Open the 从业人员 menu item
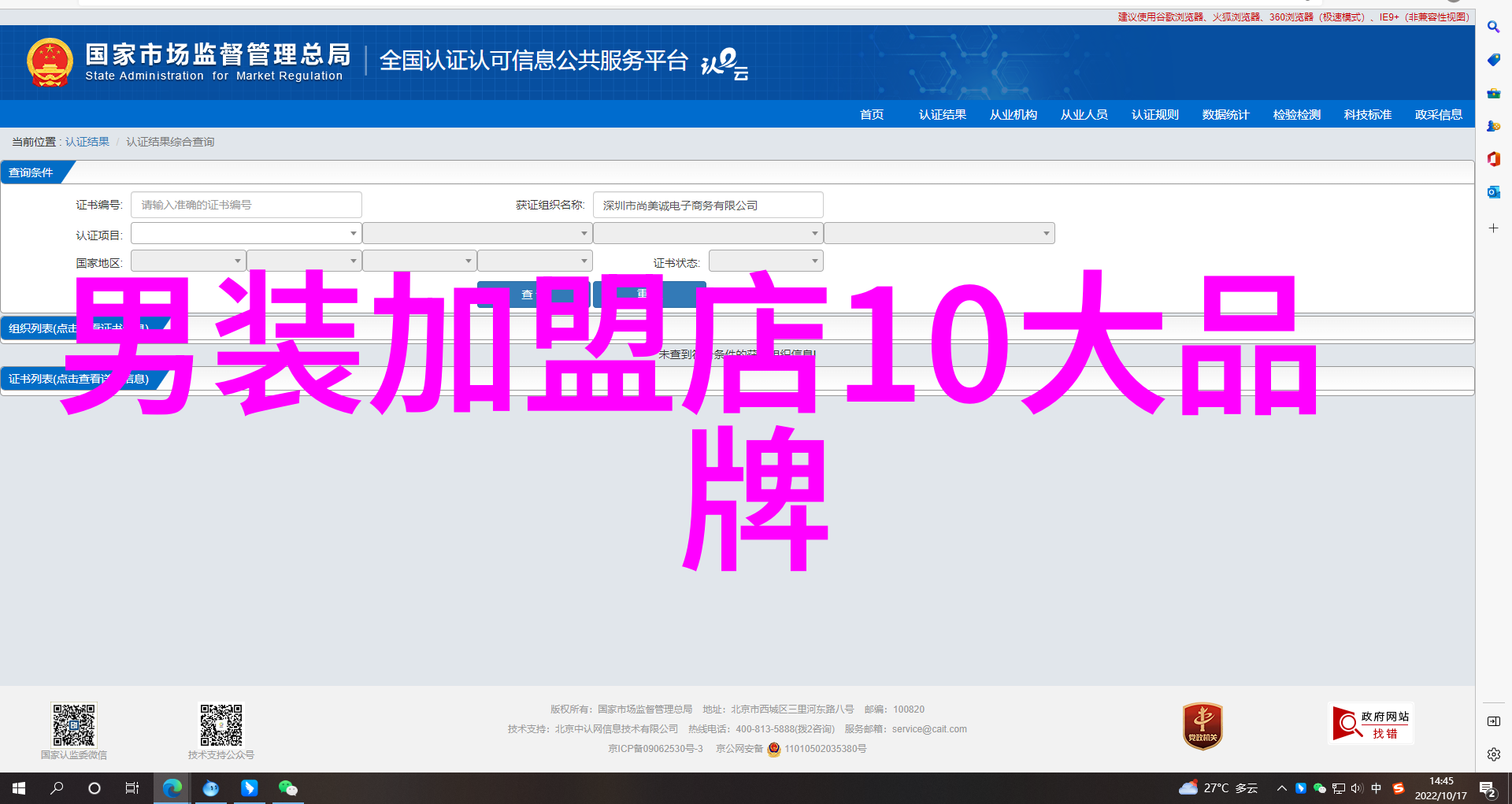The width and height of the screenshot is (1512, 804). click(x=1084, y=115)
